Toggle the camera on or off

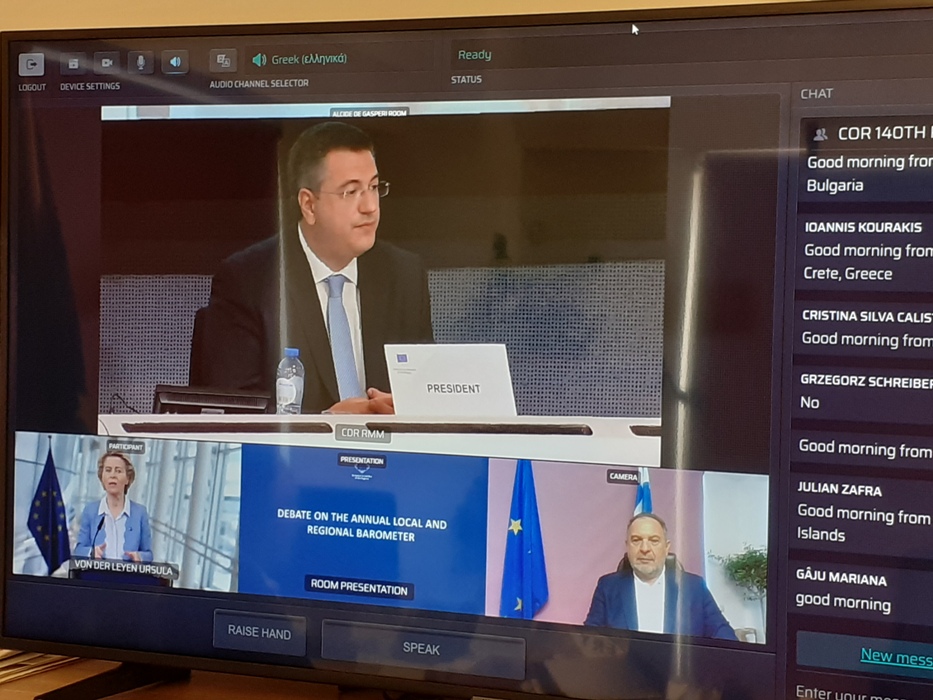tap(106, 63)
